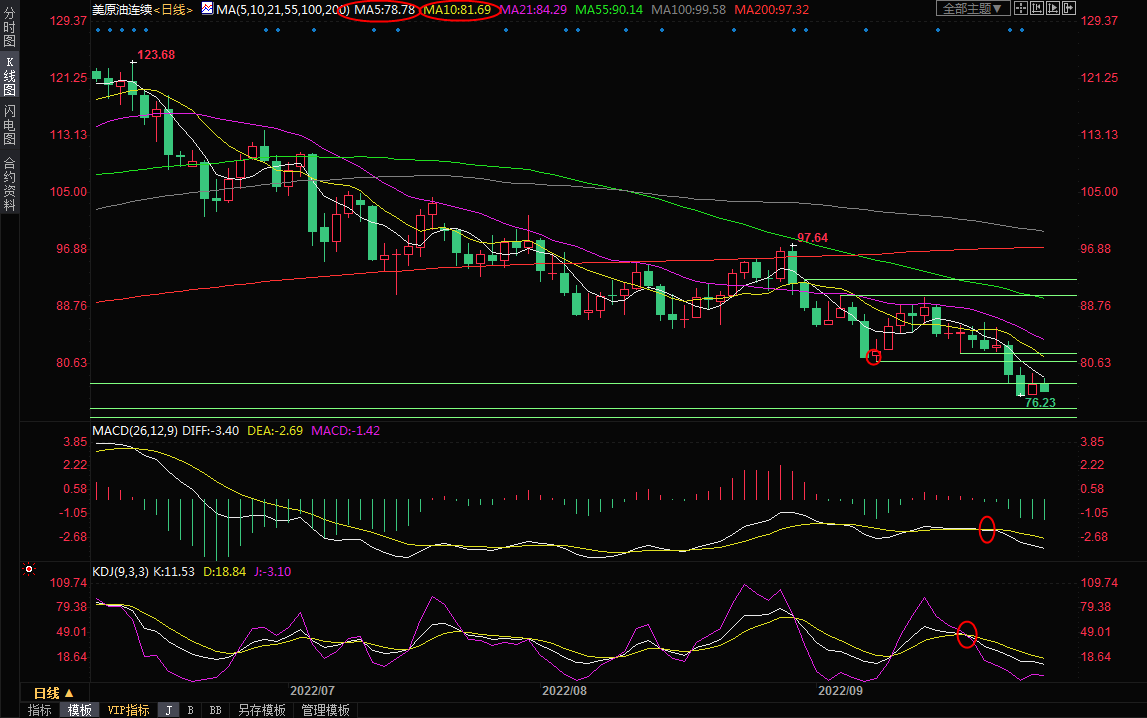The height and width of the screenshot is (718, 1147).
Task: Switch to the 指标 bottom tab
Action: (40, 710)
